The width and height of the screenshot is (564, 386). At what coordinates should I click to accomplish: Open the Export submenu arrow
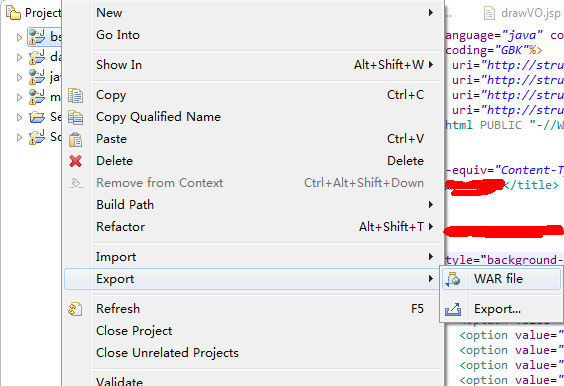431,279
